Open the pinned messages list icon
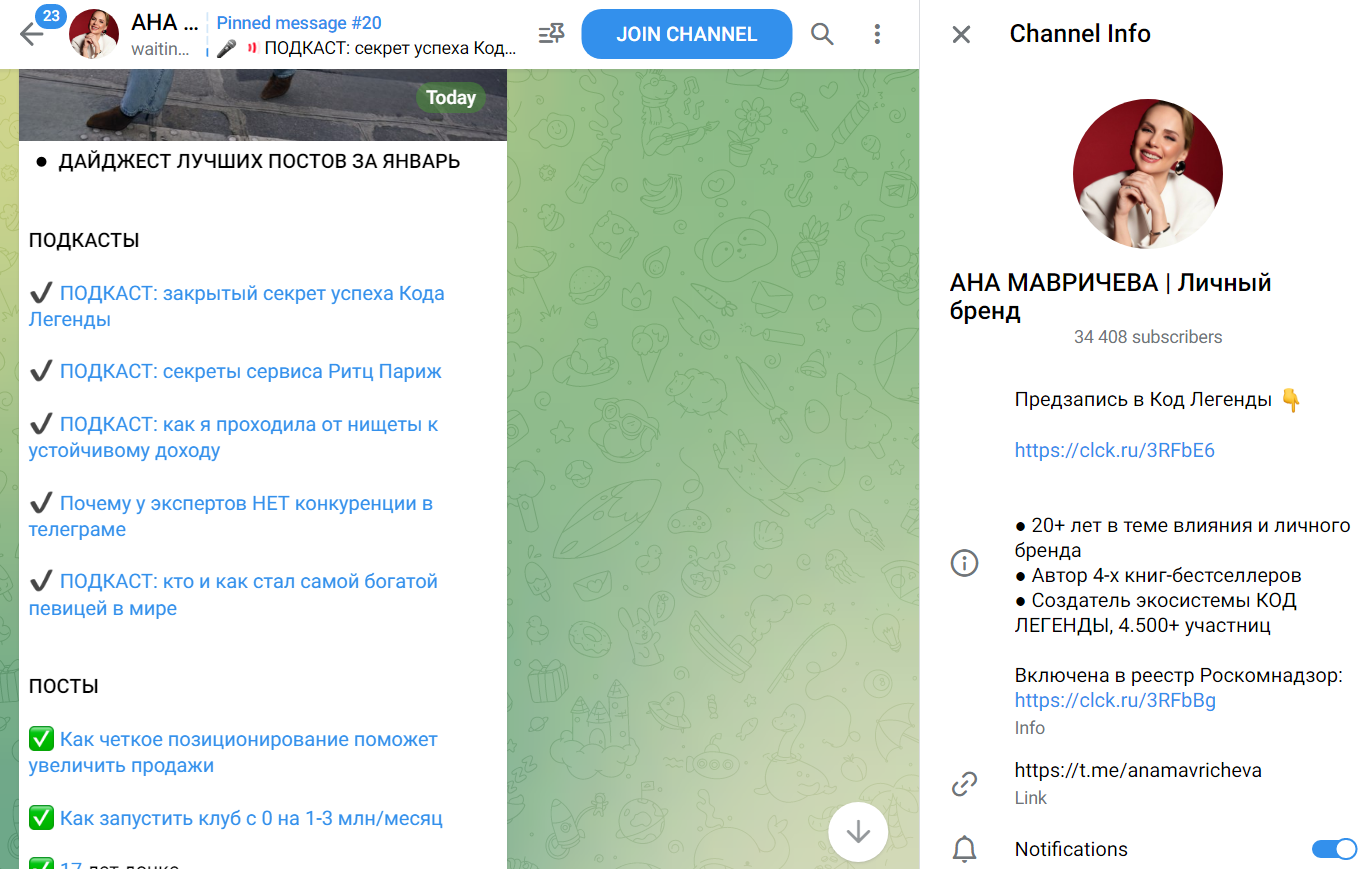The height and width of the screenshot is (869, 1367). (x=551, y=34)
